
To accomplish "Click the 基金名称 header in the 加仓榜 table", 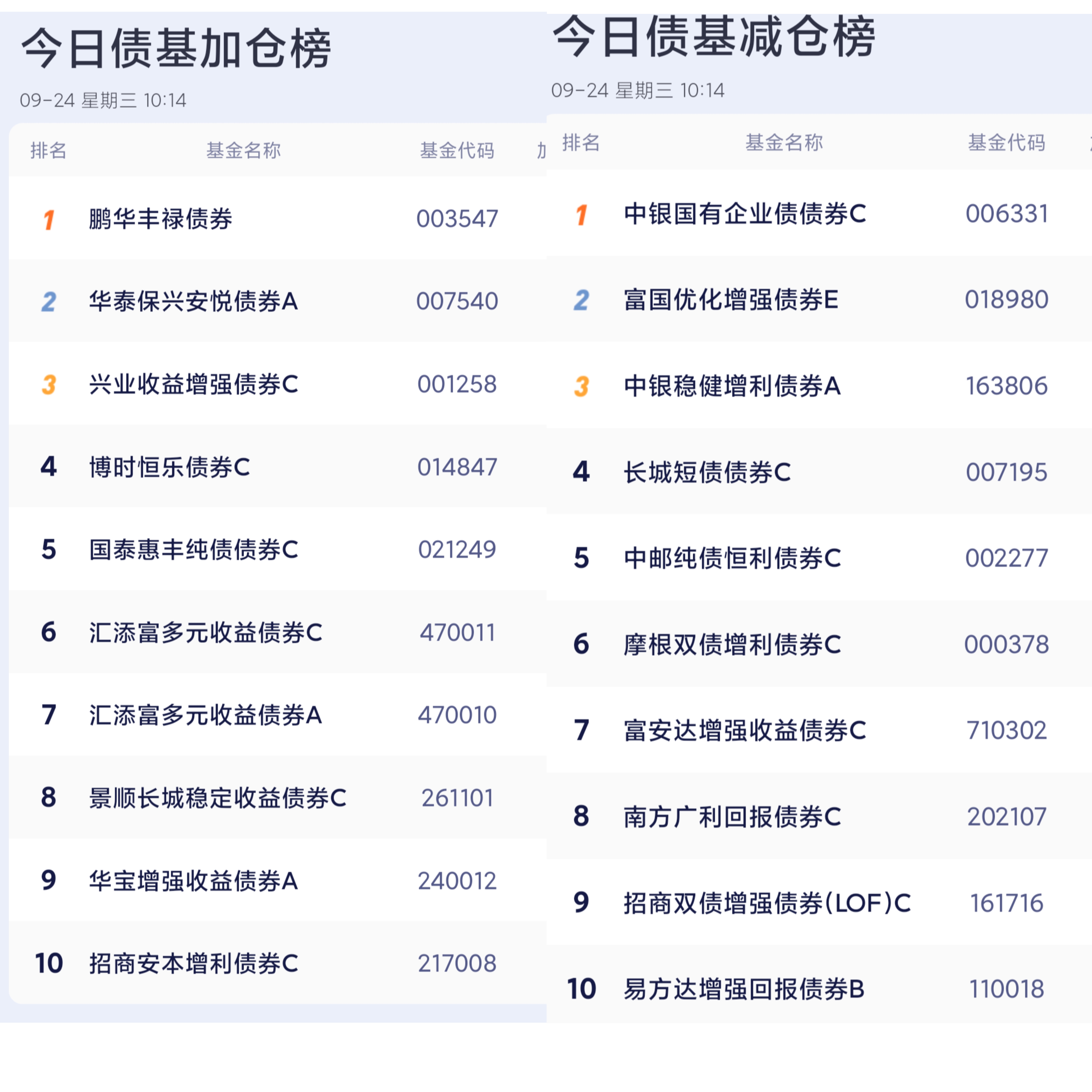I will point(244,150).
